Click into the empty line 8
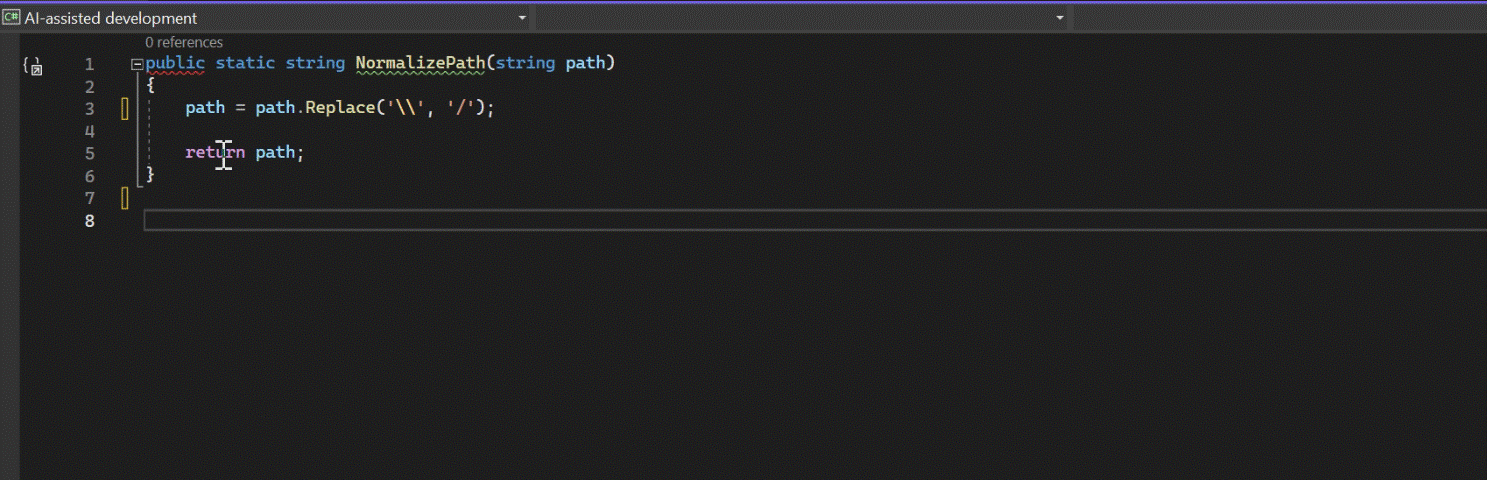This screenshot has height=480, width=1487. (x=815, y=220)
